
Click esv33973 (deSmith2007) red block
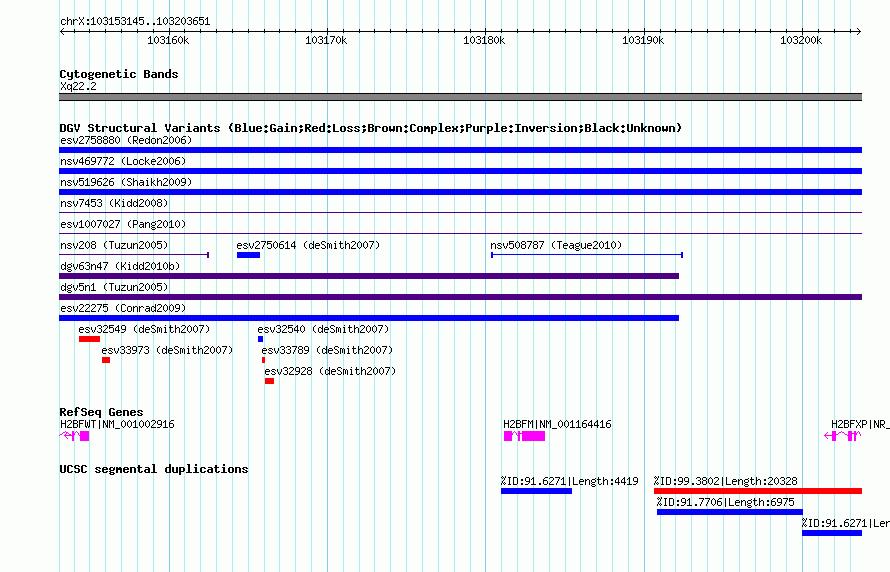(x=106, y=360)
